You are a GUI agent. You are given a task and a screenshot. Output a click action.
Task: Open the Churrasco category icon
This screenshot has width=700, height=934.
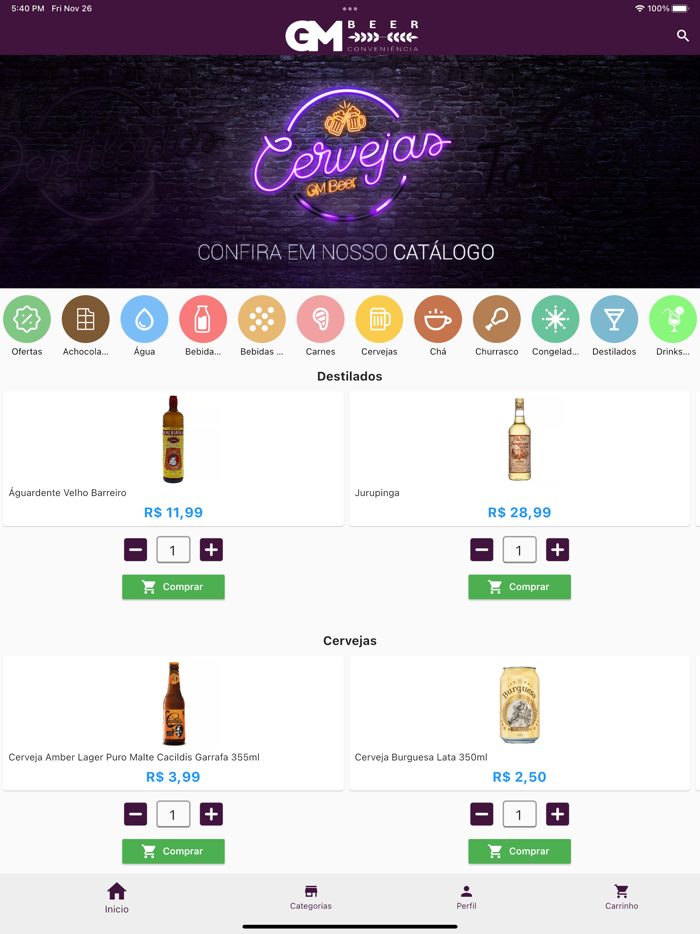(497, 319)
